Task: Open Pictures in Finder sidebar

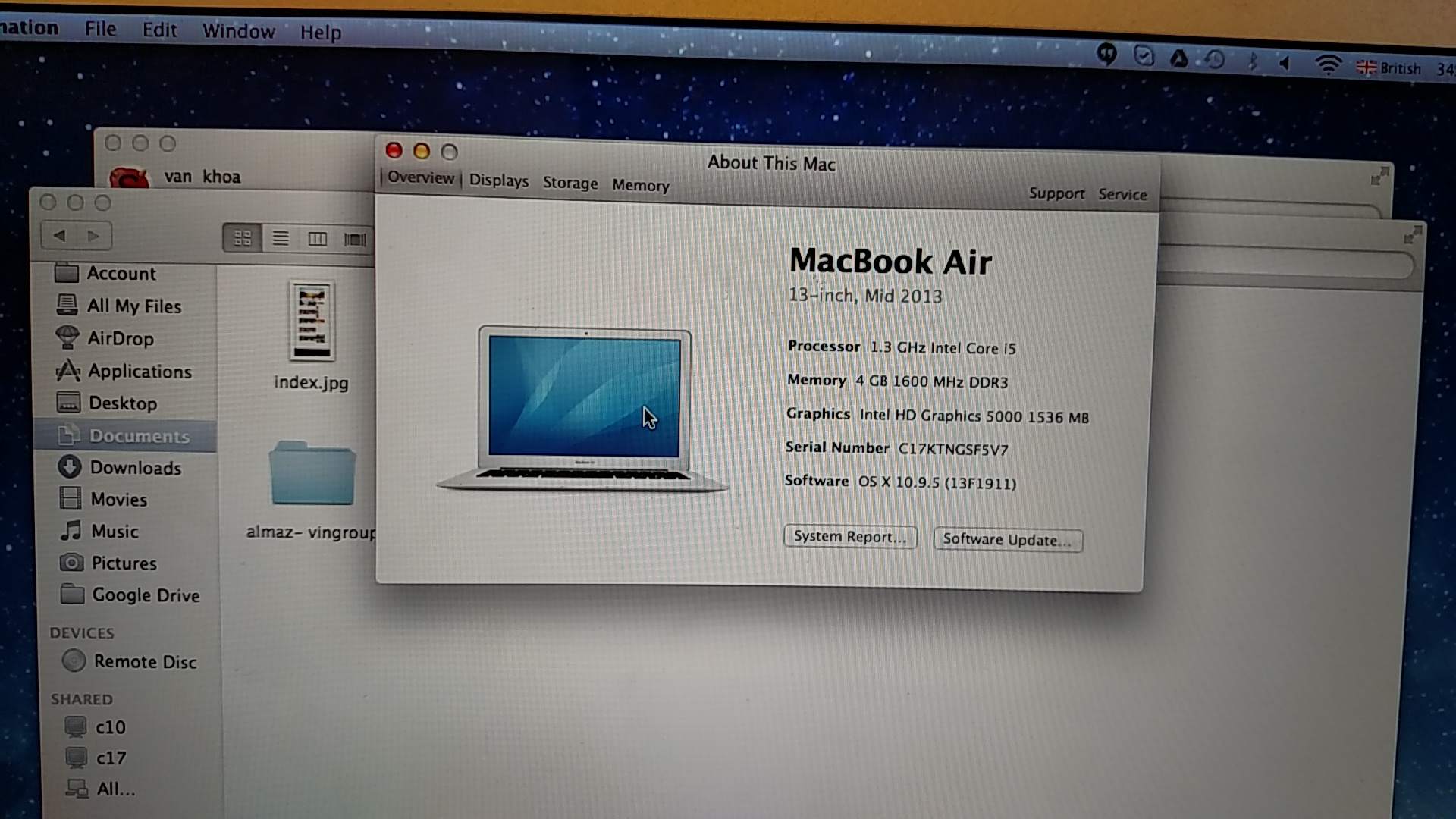Action: pyautogui.click(x=108, y=563)
